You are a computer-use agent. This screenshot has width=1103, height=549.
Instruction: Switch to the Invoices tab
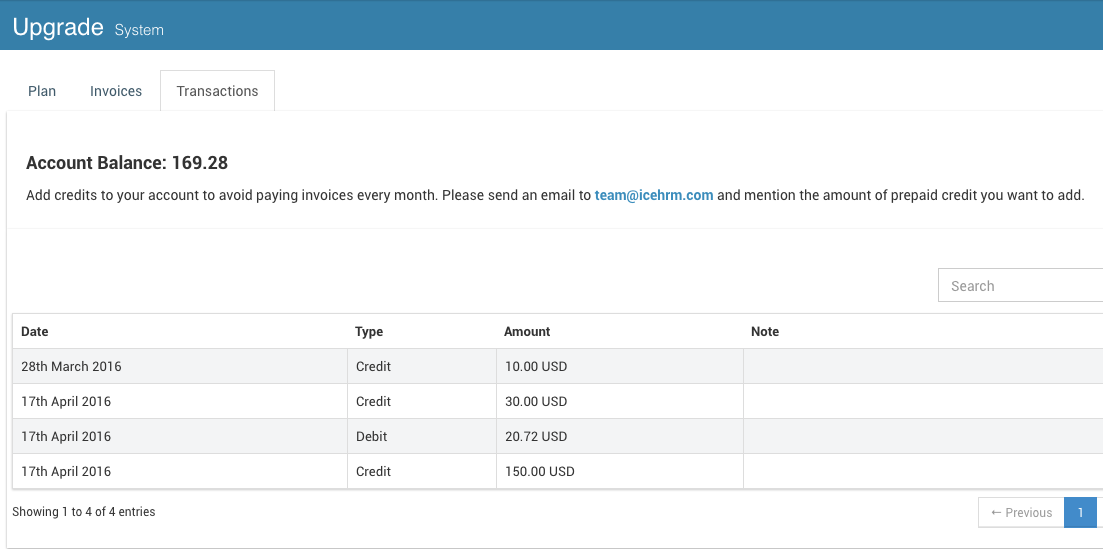(x=116, y=91)
